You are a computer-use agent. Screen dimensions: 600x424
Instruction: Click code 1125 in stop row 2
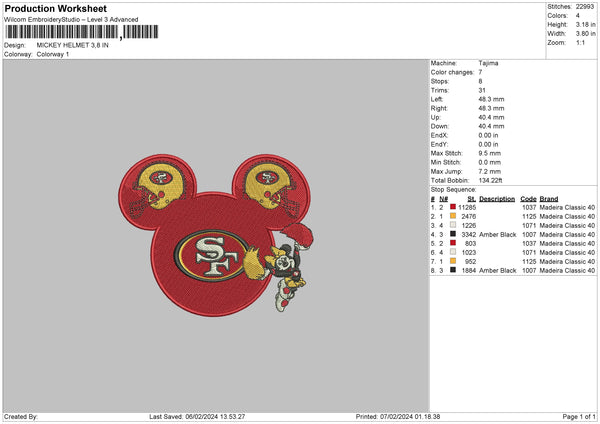[529, 217]
